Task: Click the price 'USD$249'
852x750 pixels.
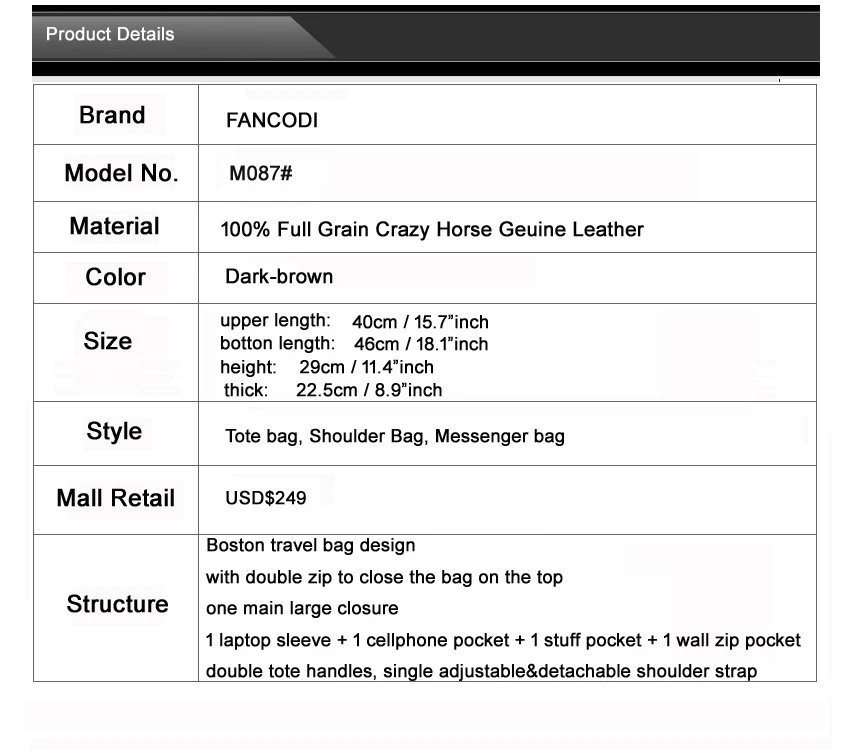Action: tap(266, 498)
